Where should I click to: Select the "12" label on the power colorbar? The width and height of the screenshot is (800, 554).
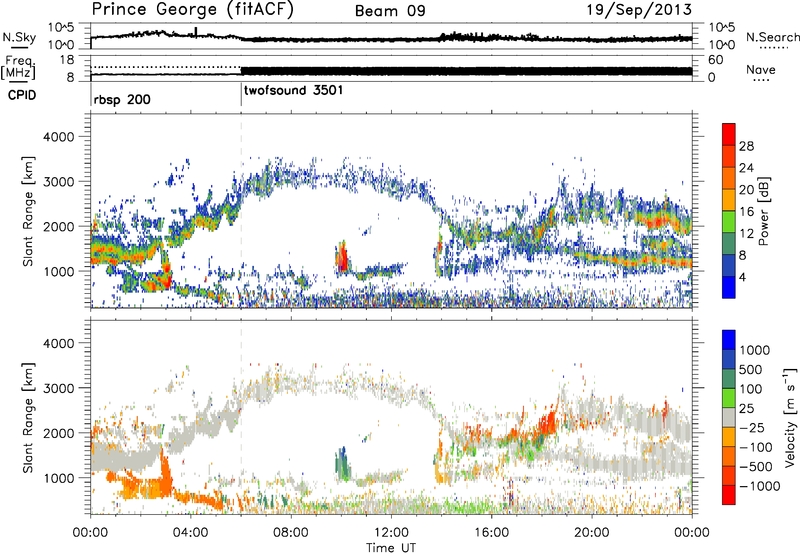[746, 234]
